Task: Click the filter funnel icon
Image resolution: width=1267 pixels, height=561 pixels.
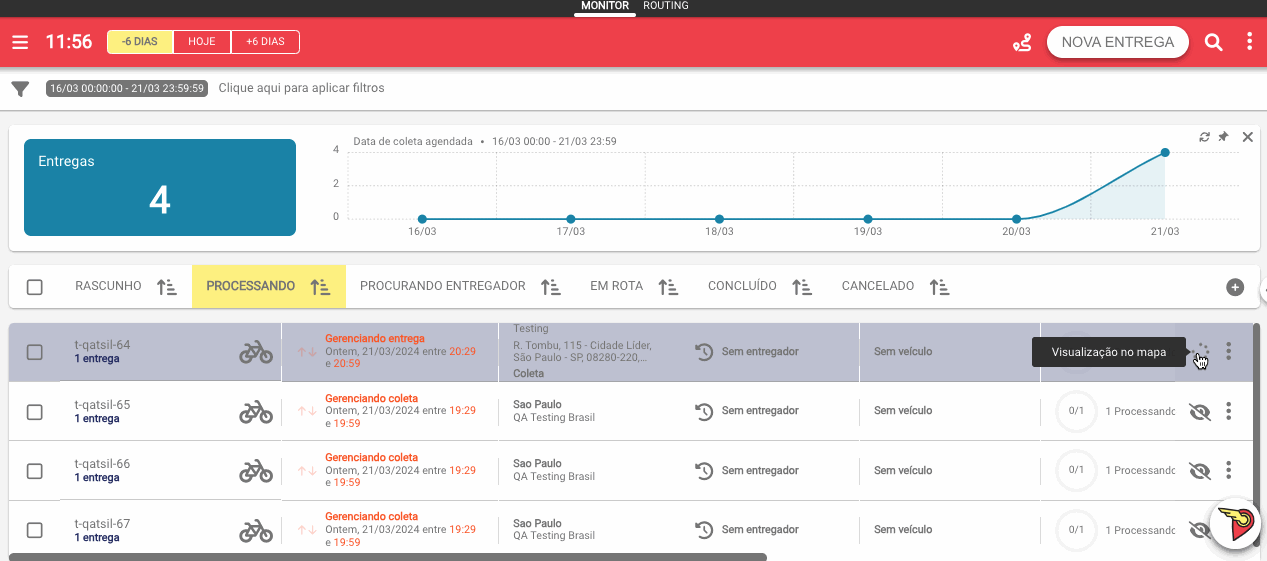Action: click(20, 89)
